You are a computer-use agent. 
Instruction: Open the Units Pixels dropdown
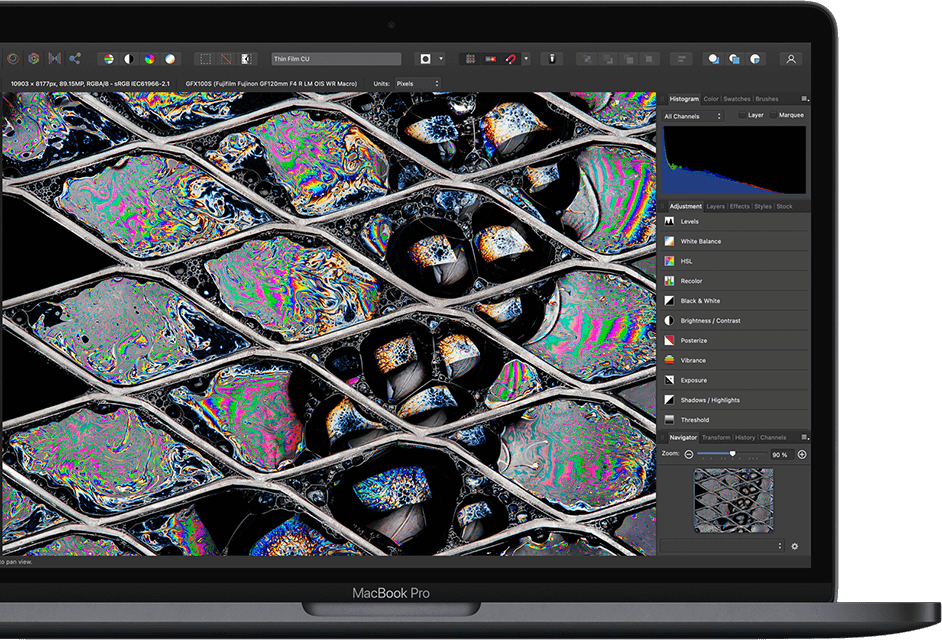417,83
